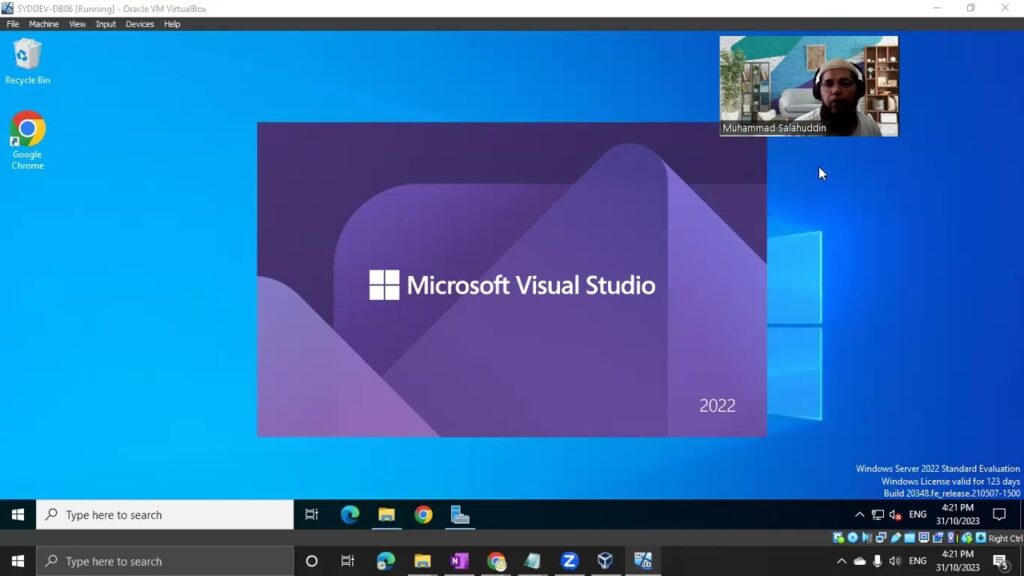Open the guest Windows Start button
1024x576 pixels.
click(x=18, y=515)
